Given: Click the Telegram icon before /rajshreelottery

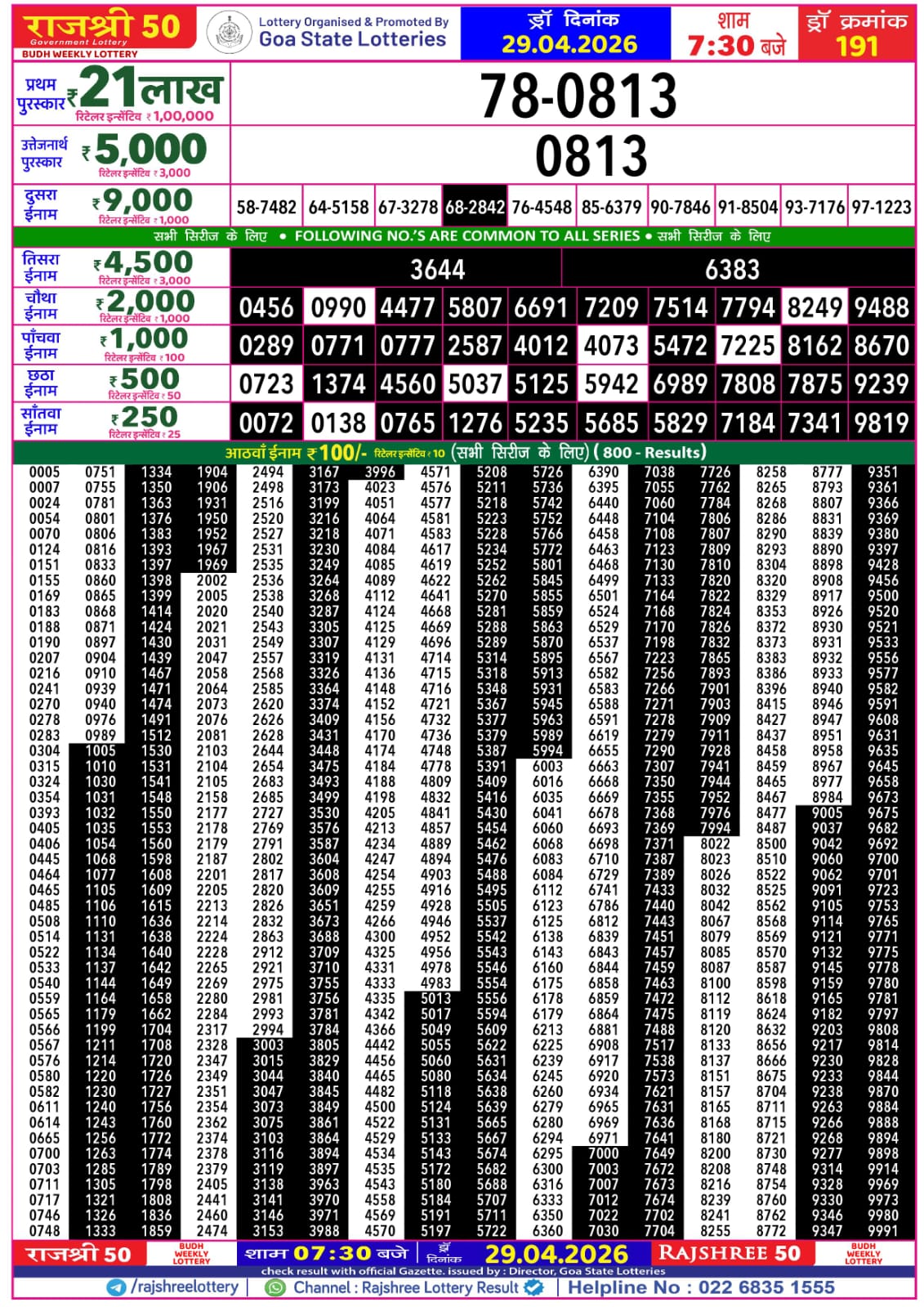Looking at the screenshot, I should pyautogui.click(x=116, y=1287).
